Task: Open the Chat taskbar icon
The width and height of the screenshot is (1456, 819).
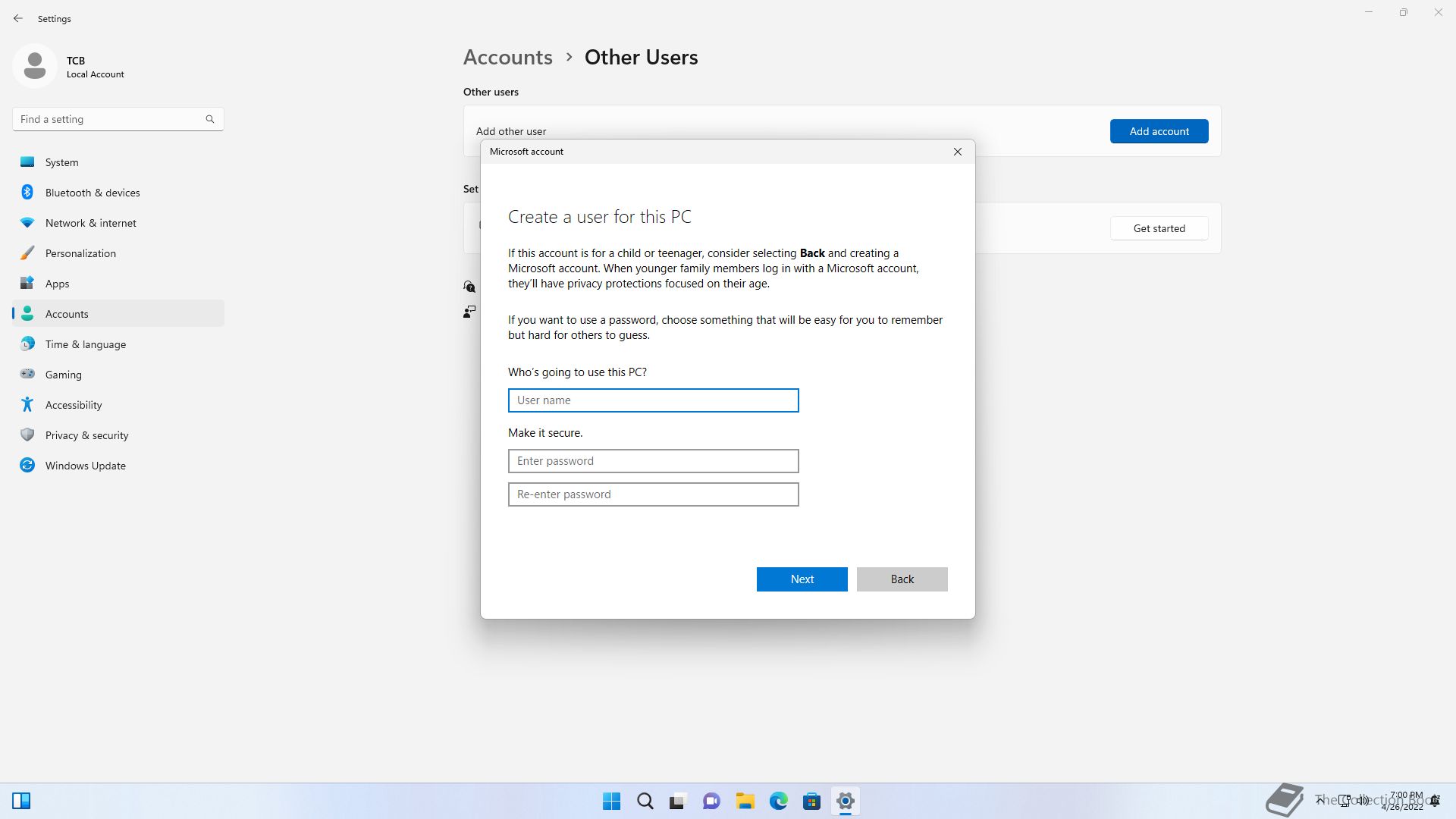Action: [x=711, y=801]
